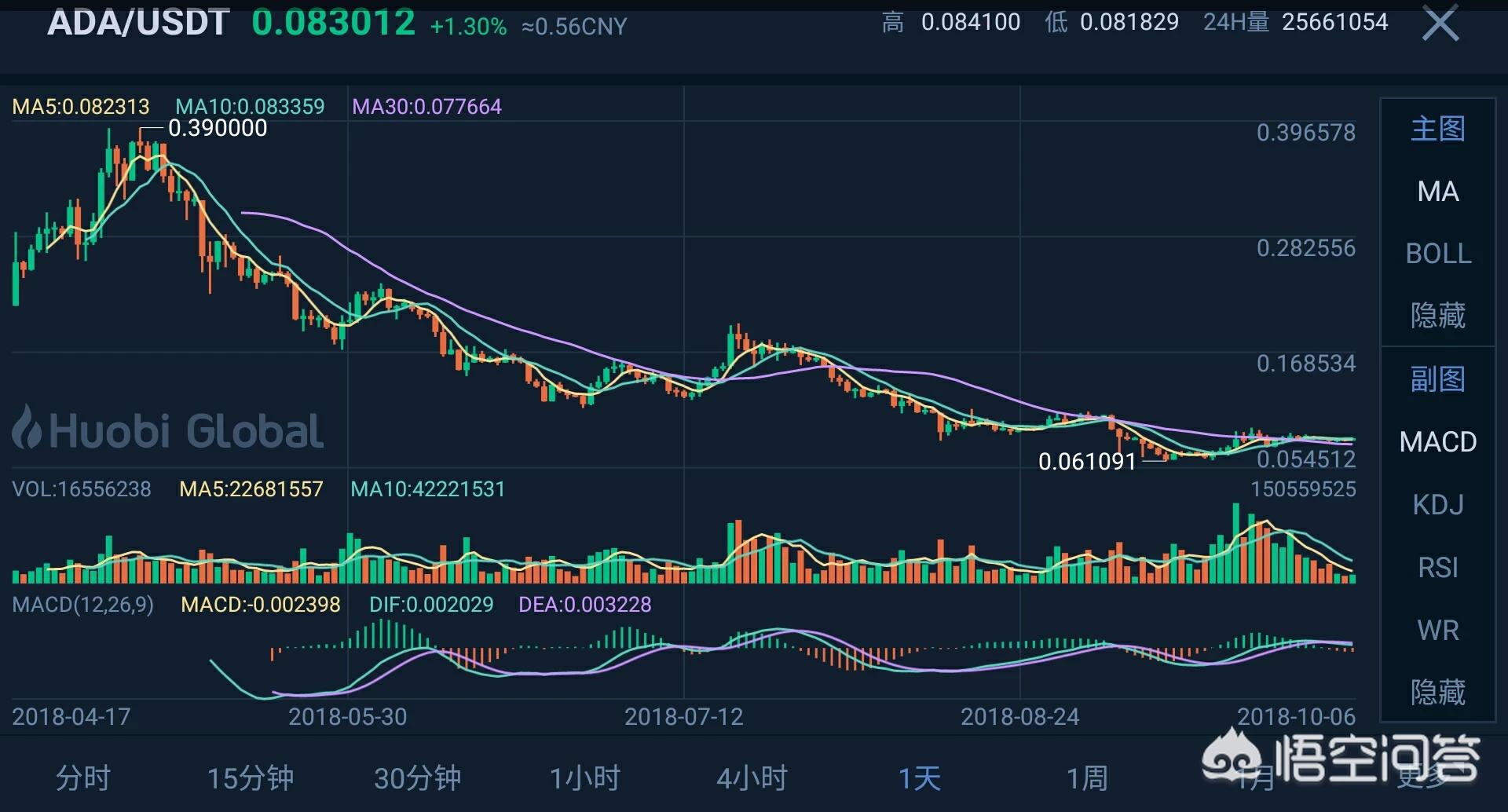Close the ADA/USDT chart view

[1440, 24]
